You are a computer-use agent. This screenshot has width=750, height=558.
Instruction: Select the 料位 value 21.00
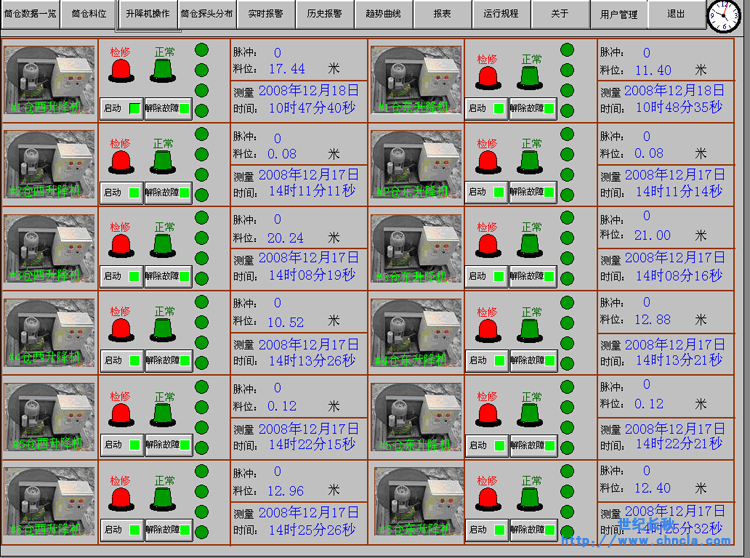[652, 235]
